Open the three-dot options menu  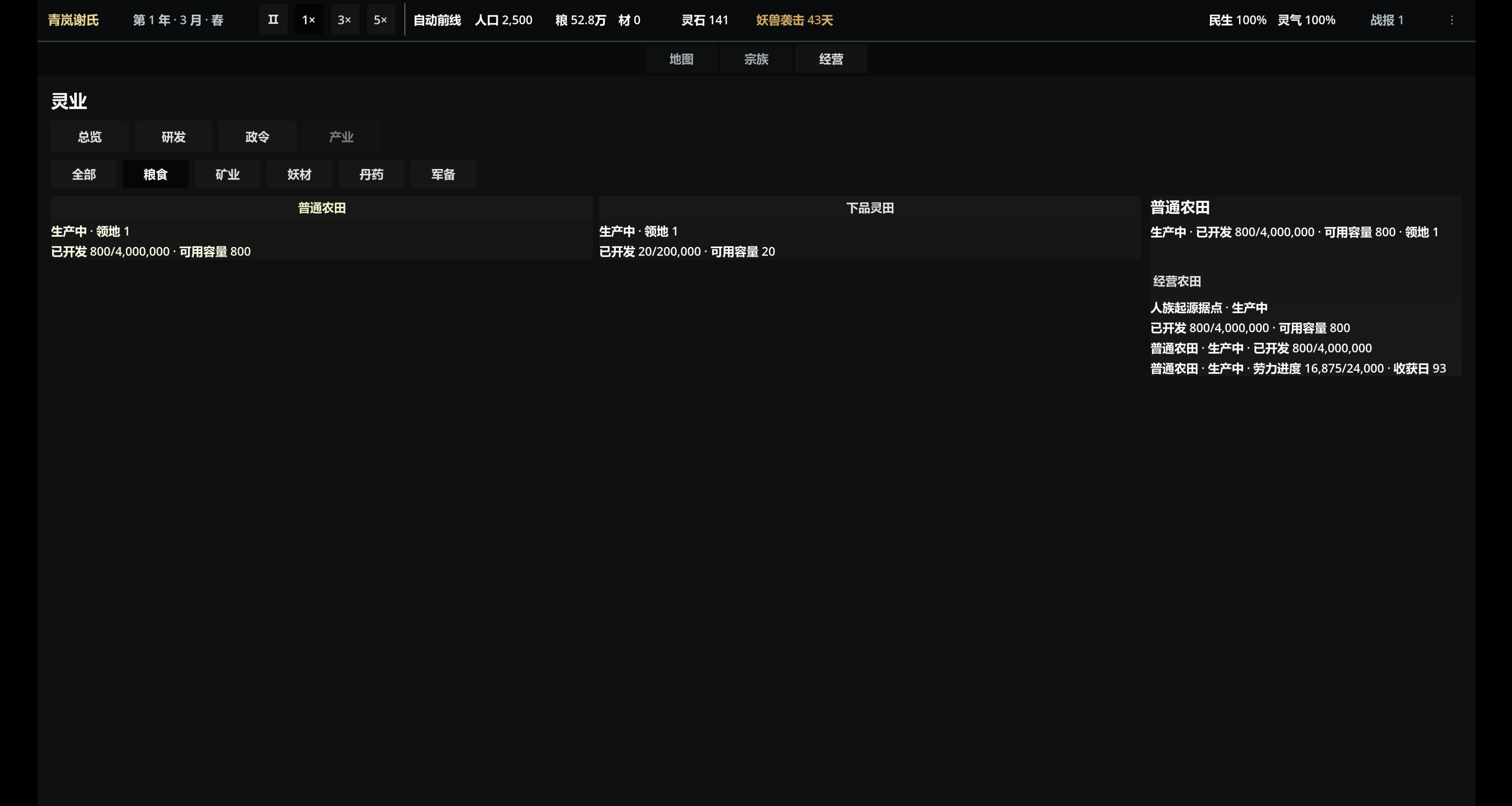tap(1451, 20)
